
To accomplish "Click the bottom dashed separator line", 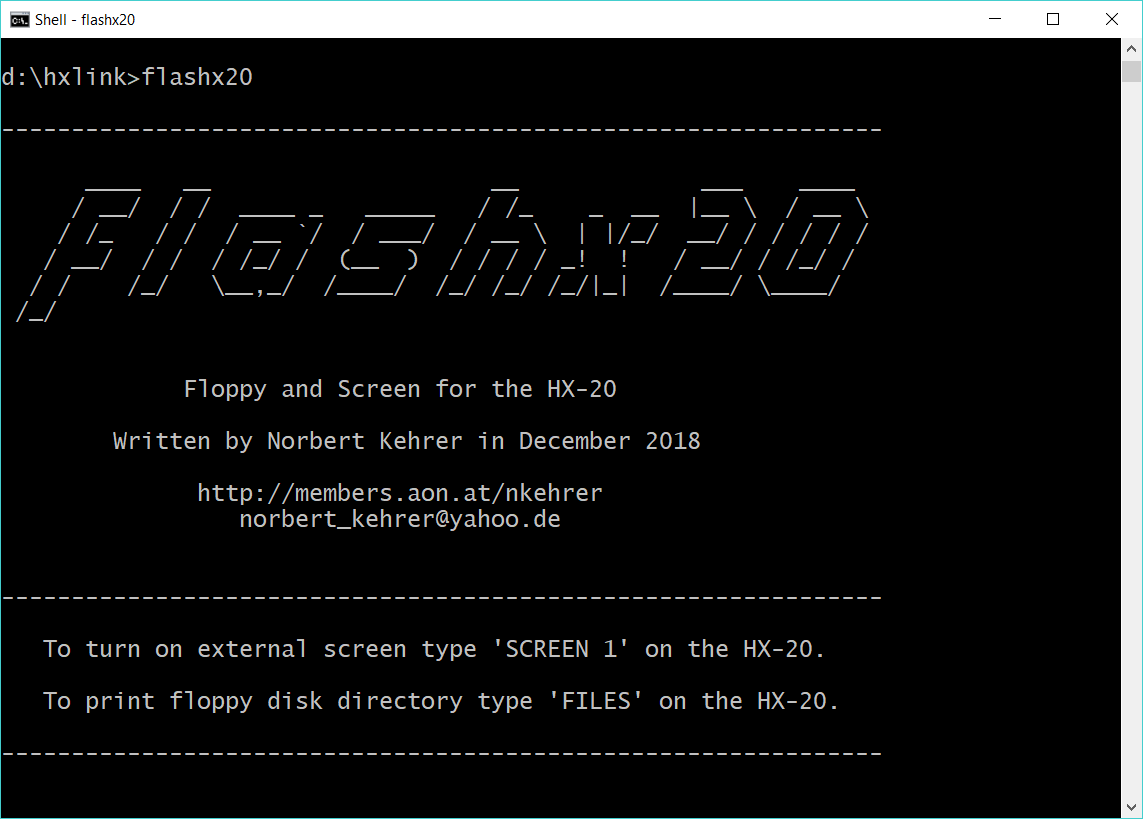I will pyautogui.click(x=442, y=753).
